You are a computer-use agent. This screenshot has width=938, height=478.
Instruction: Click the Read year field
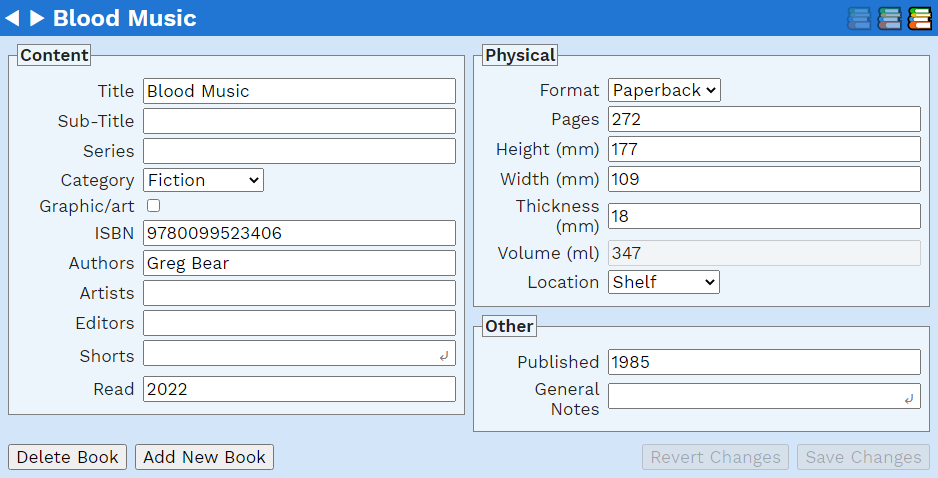299,389
